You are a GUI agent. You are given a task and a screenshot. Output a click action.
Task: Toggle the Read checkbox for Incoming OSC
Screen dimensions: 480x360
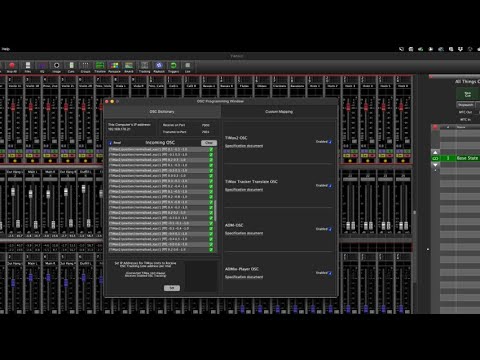[x=111, y=143]
